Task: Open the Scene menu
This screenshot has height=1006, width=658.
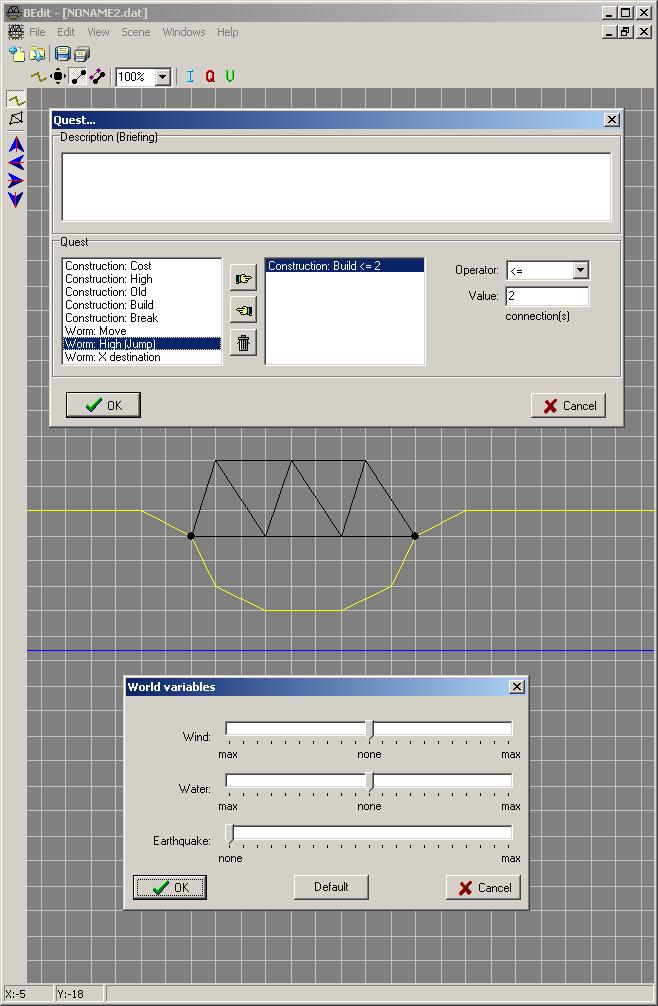Action: (136, 32)
